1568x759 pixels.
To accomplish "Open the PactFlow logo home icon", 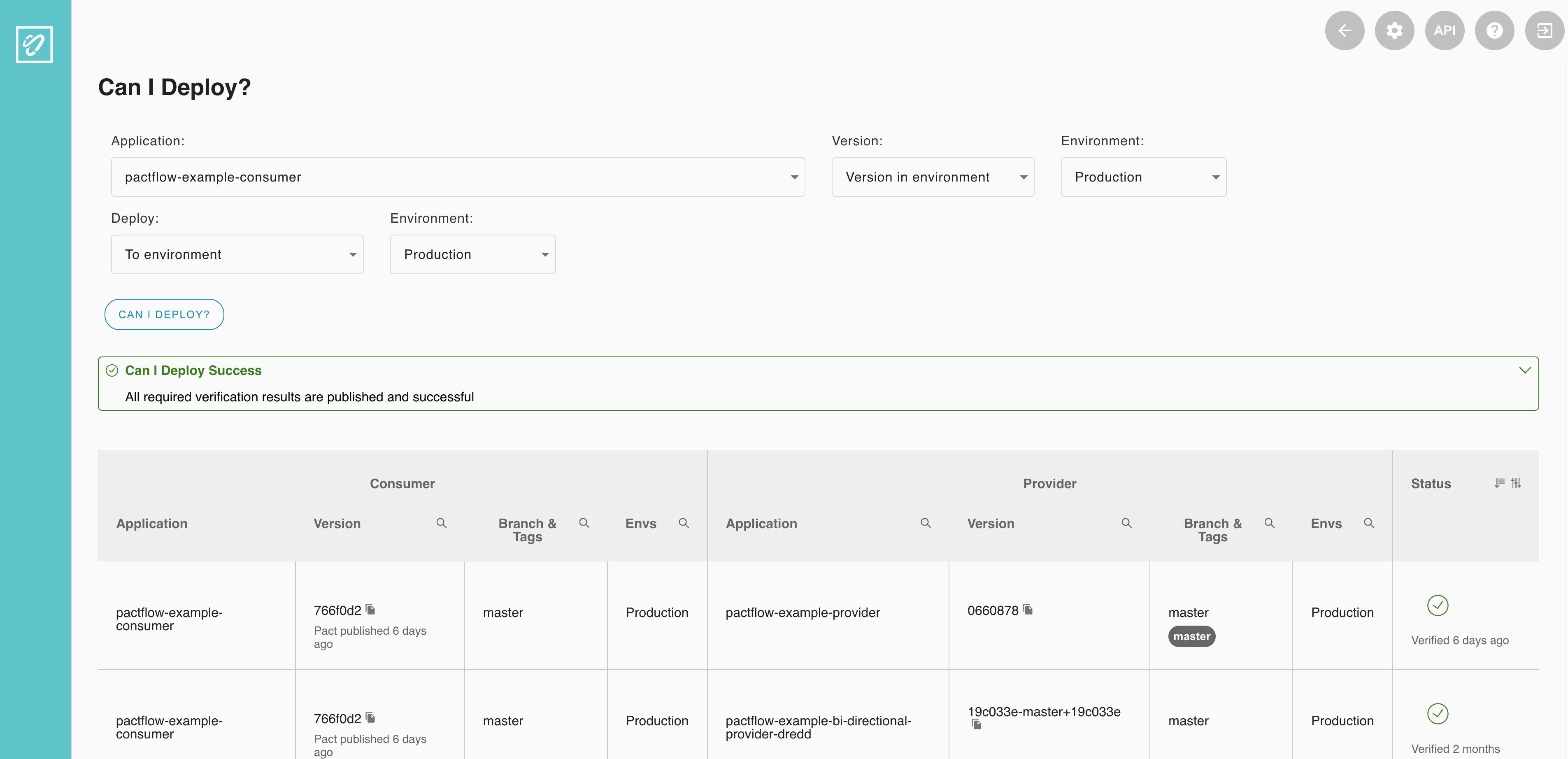I will tap(34, 44).
